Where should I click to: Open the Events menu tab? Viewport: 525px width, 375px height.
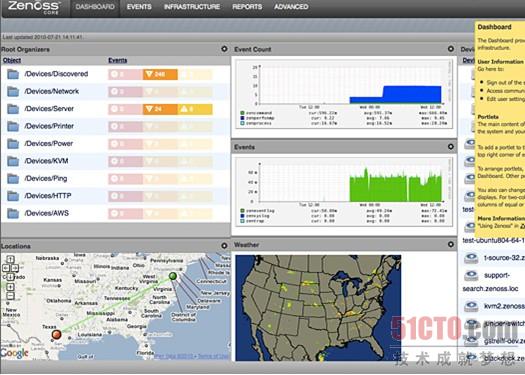(x=139, y=7)
